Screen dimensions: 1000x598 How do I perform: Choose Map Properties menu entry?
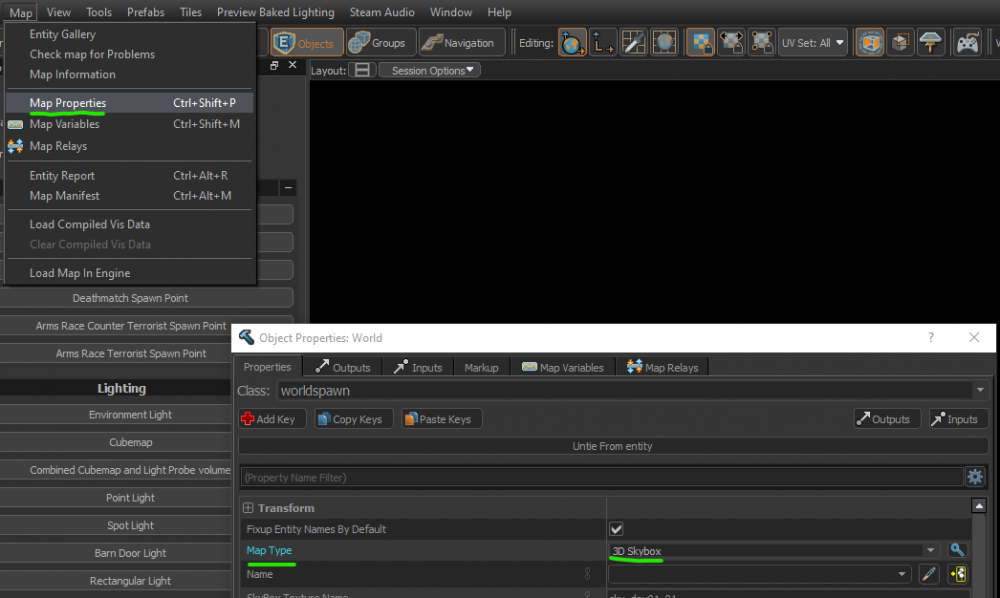click(x=129, y=103)
